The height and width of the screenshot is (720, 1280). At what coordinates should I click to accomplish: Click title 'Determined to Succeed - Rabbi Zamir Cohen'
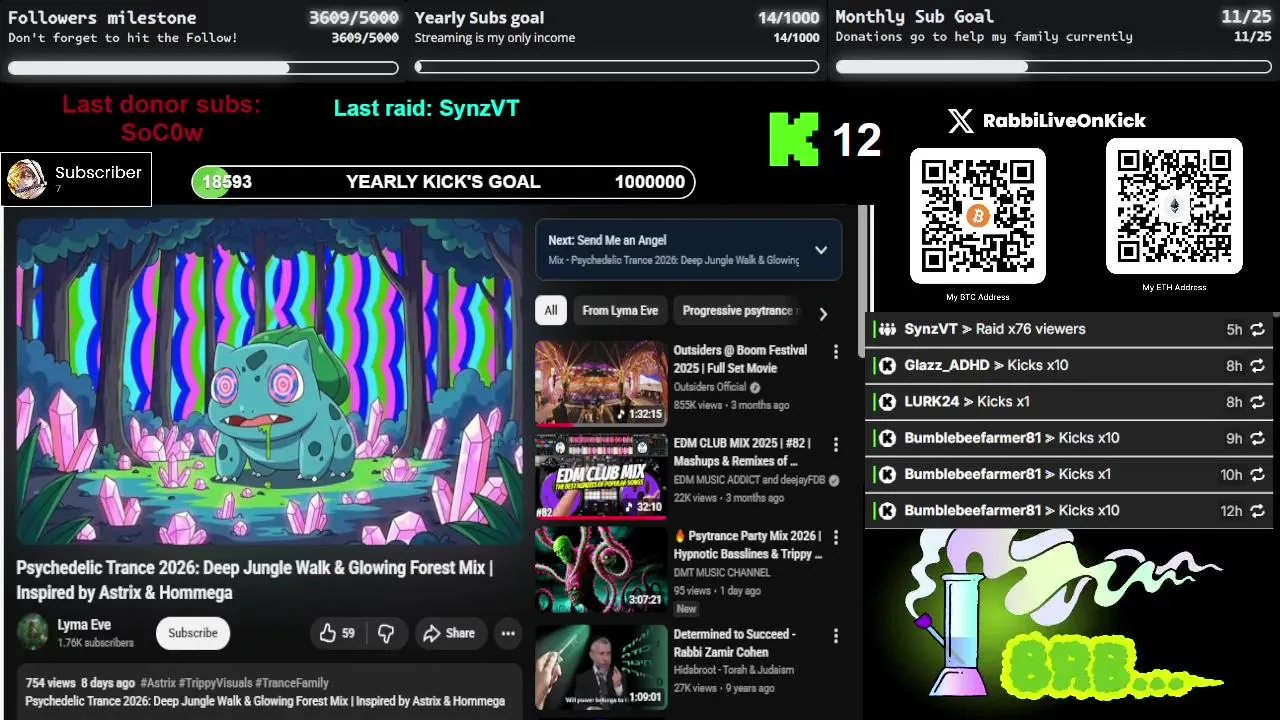pyautogui.click(x=735, y=643)
